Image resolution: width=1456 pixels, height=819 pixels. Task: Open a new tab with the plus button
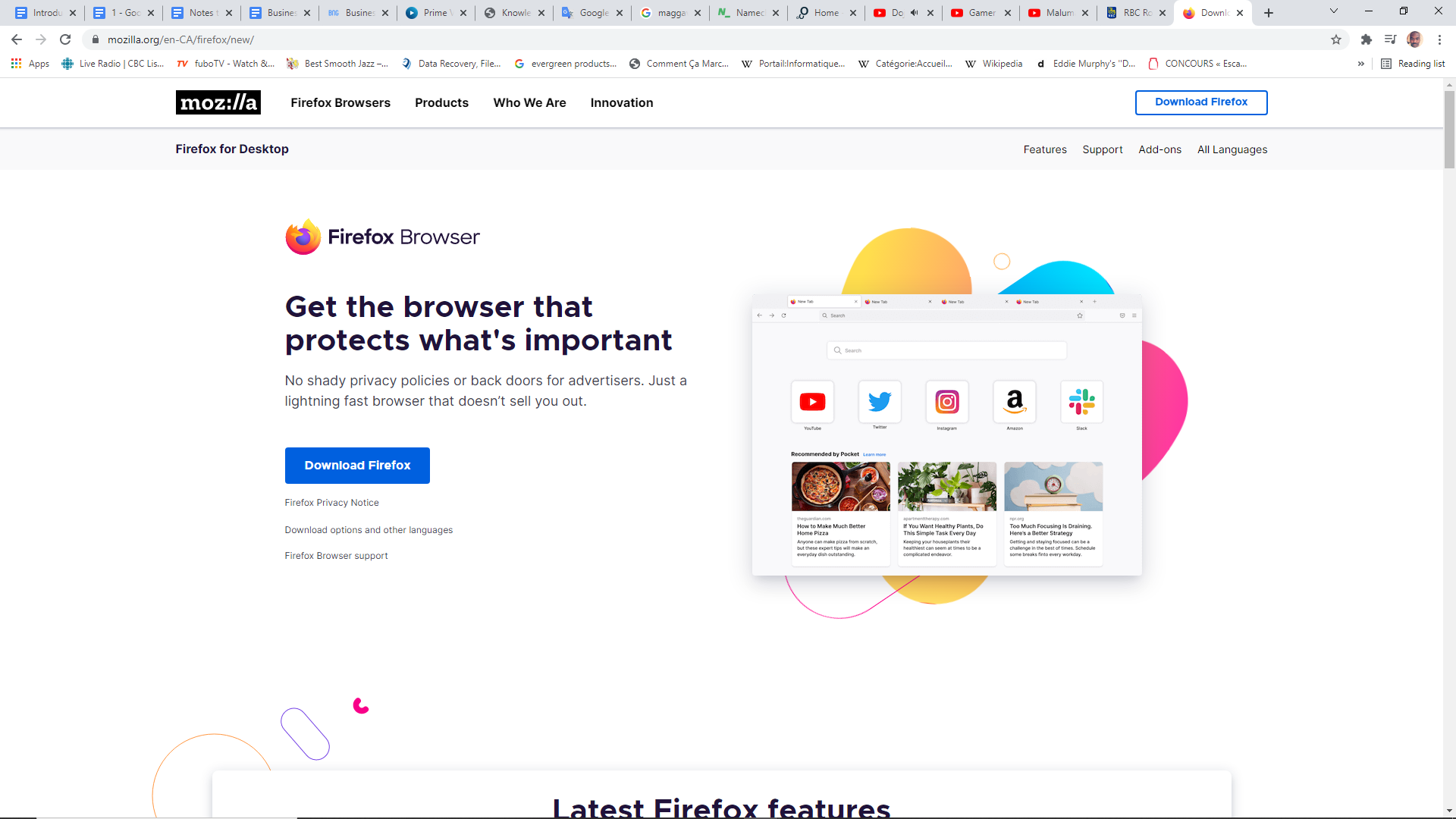[1269, 13]
